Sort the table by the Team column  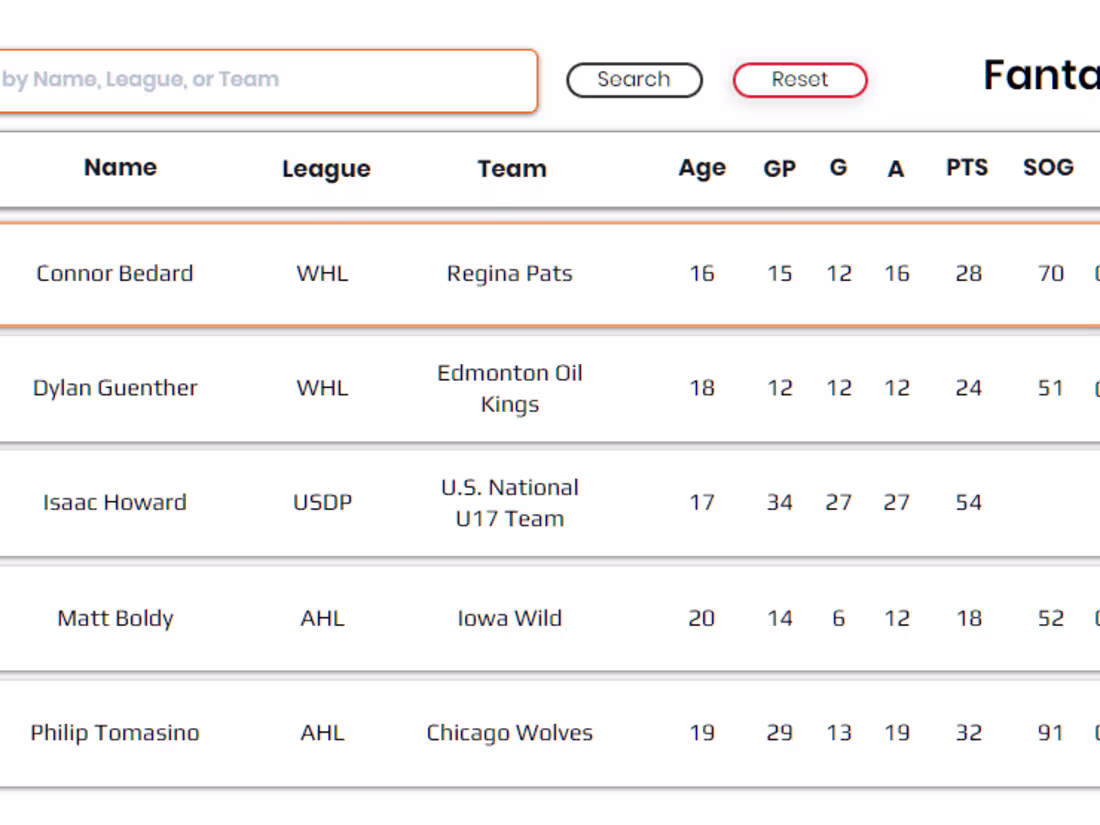tap(512, 169)
